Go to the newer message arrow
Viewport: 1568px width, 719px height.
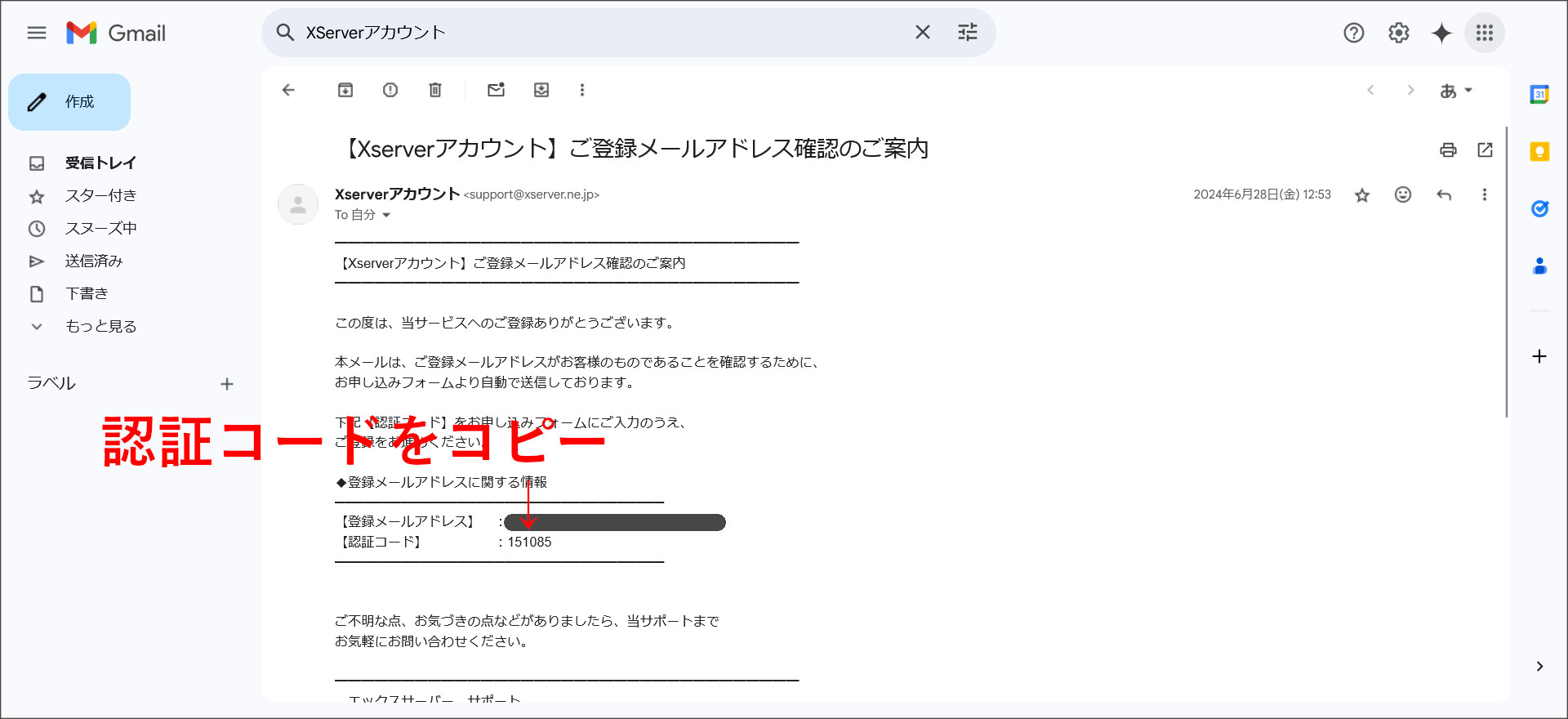tap(1370, 90)
